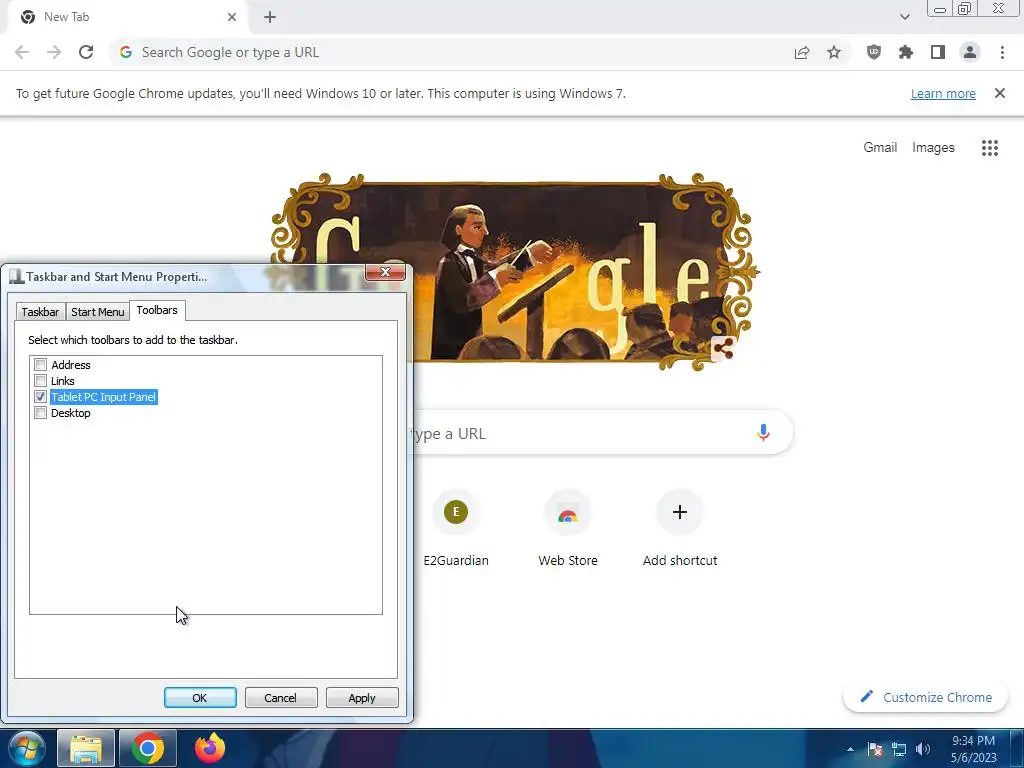Click the Google search box on page

[601, 432]
